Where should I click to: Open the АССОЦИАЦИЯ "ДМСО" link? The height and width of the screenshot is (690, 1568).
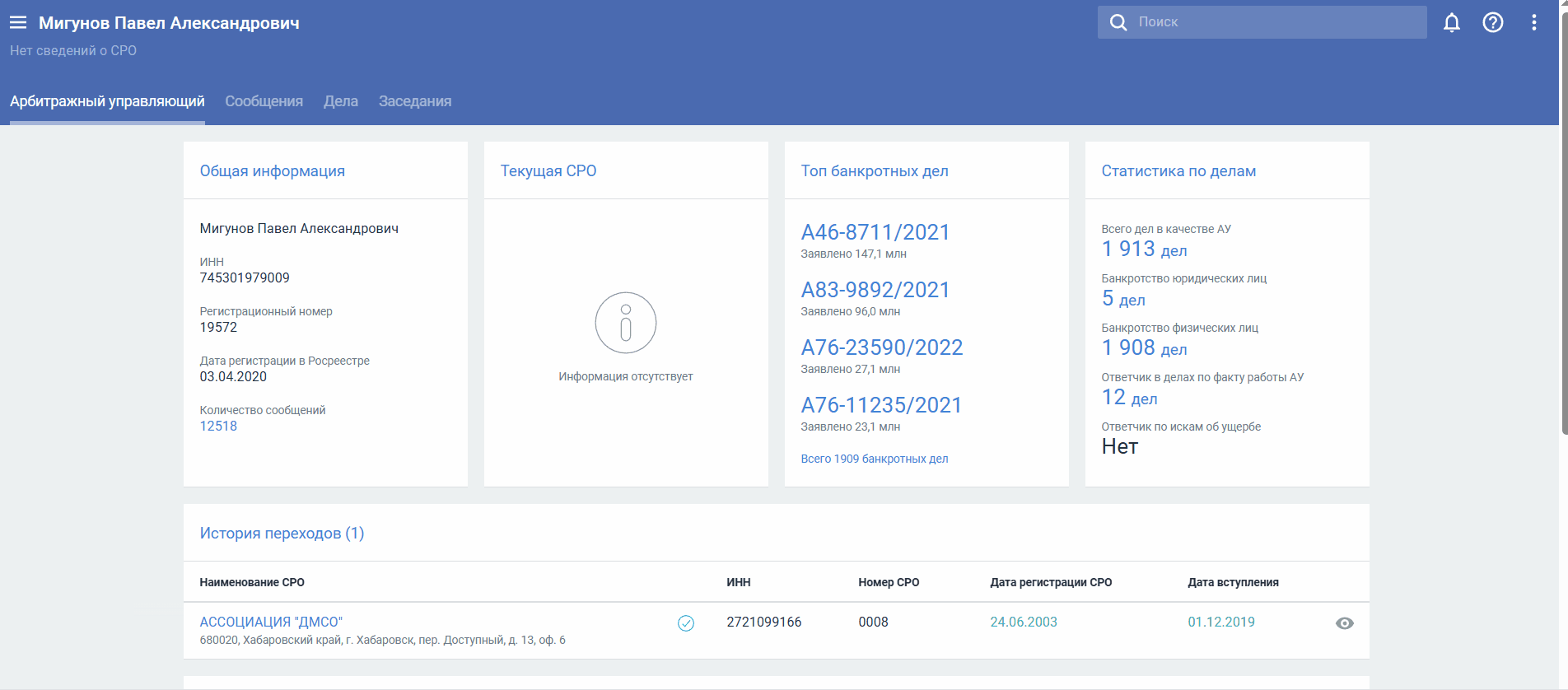coord(271,622)
